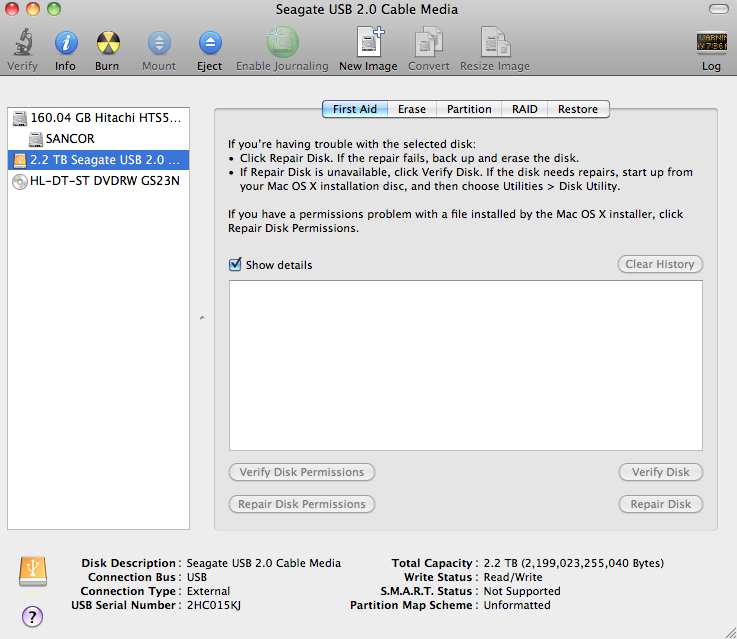This screenshot has height=639, width=737.
Task: Click Disk Description Seagate USB 2.0 Cable Media
Action: (264, 563)
